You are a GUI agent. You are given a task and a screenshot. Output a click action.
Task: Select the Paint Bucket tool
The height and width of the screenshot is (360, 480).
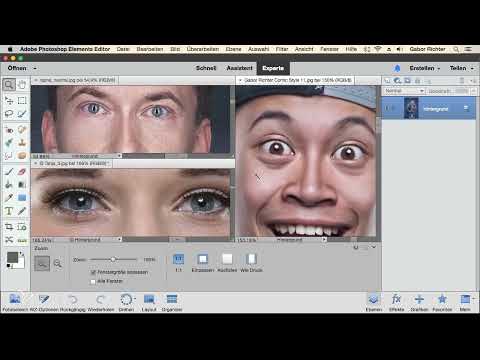(x=9, y=185)
